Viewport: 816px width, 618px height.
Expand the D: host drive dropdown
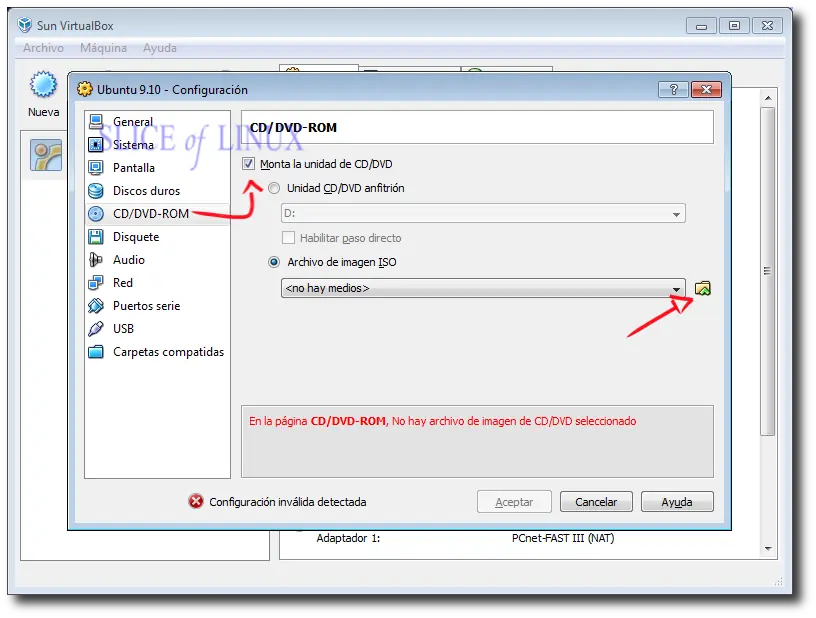tap(483, 213)
